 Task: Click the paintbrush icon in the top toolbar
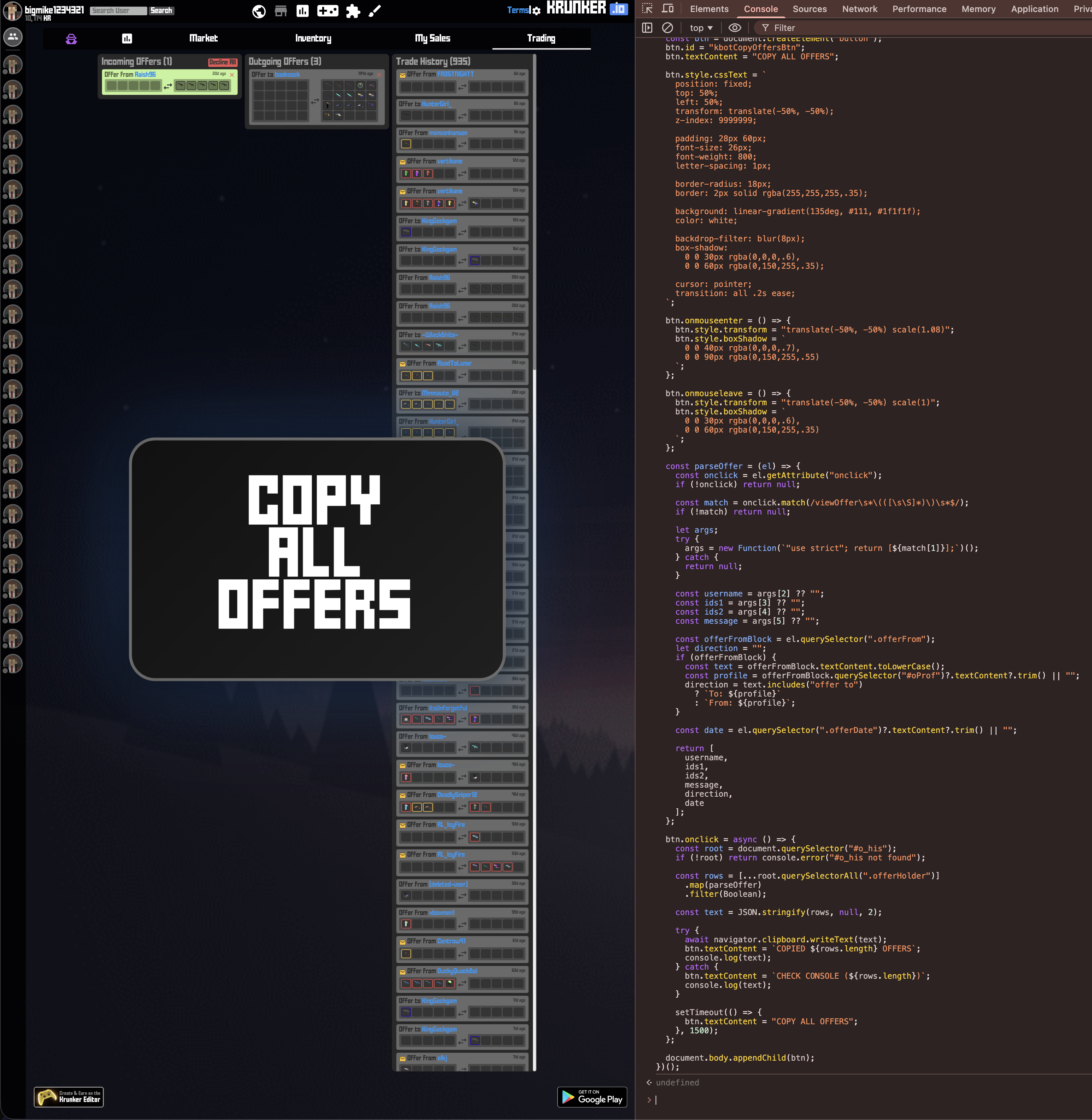pyautogui.click(x=374, y=11)
